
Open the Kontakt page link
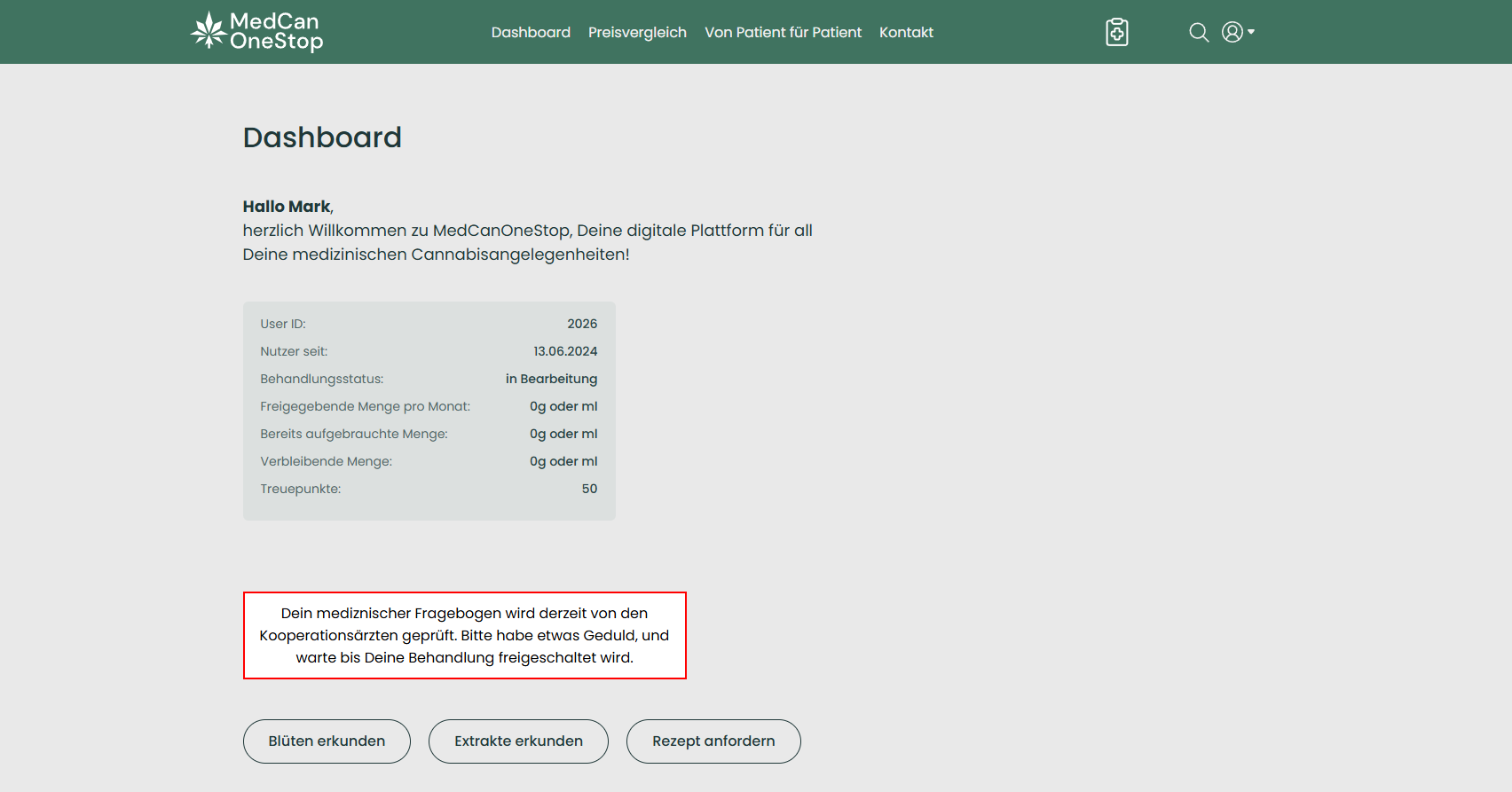[906, 32]
